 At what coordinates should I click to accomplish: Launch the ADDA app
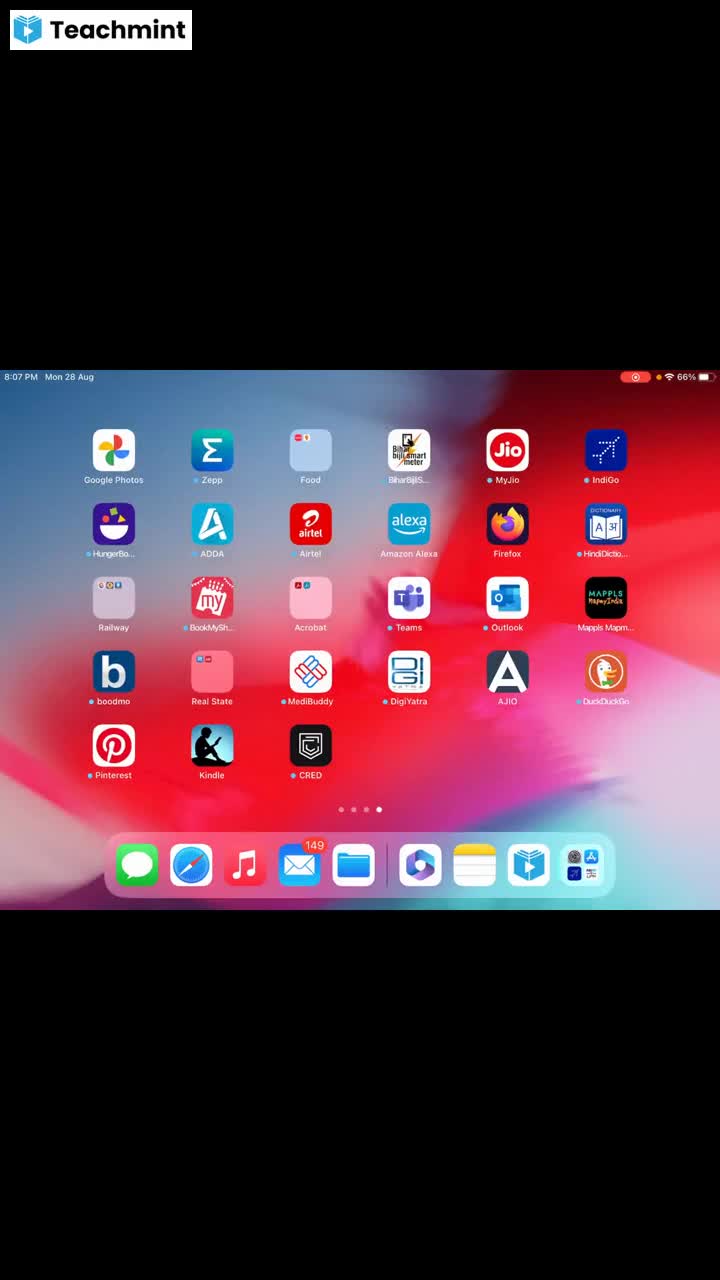212,524
